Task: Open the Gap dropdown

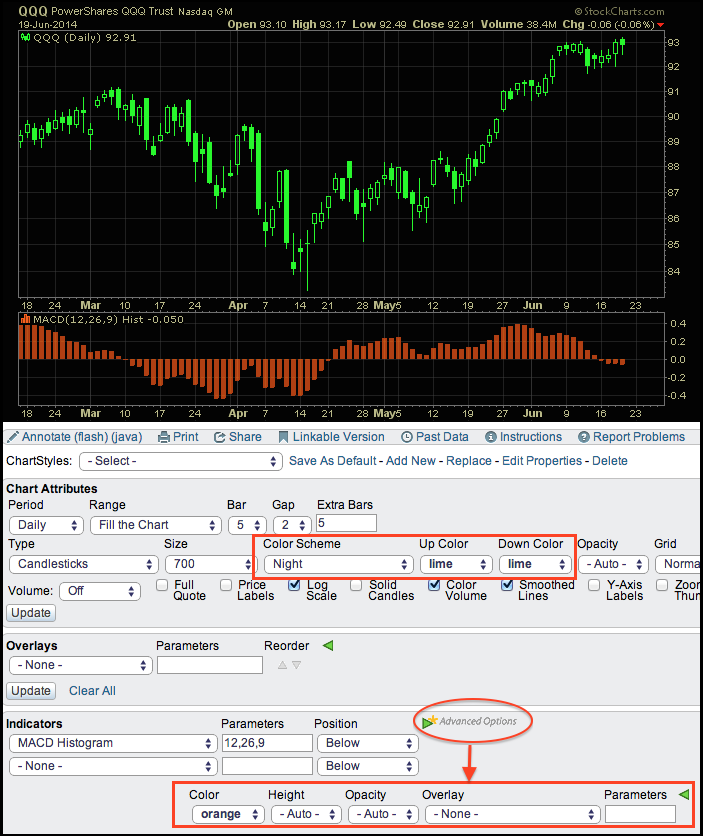Action: click(x=292, y=525)
